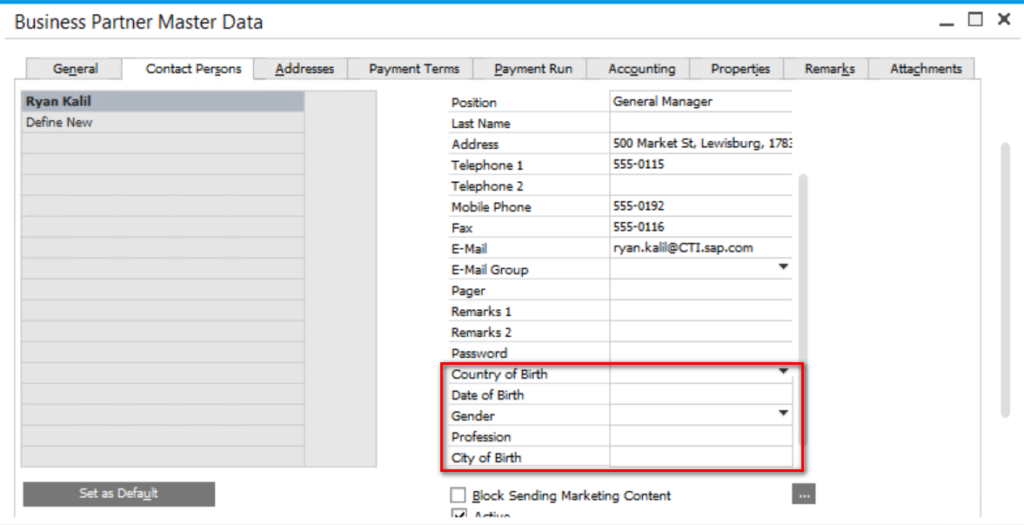Focus the Remarks 1 field
This screenshot has height=525, width=1024.
click(701, 310)
